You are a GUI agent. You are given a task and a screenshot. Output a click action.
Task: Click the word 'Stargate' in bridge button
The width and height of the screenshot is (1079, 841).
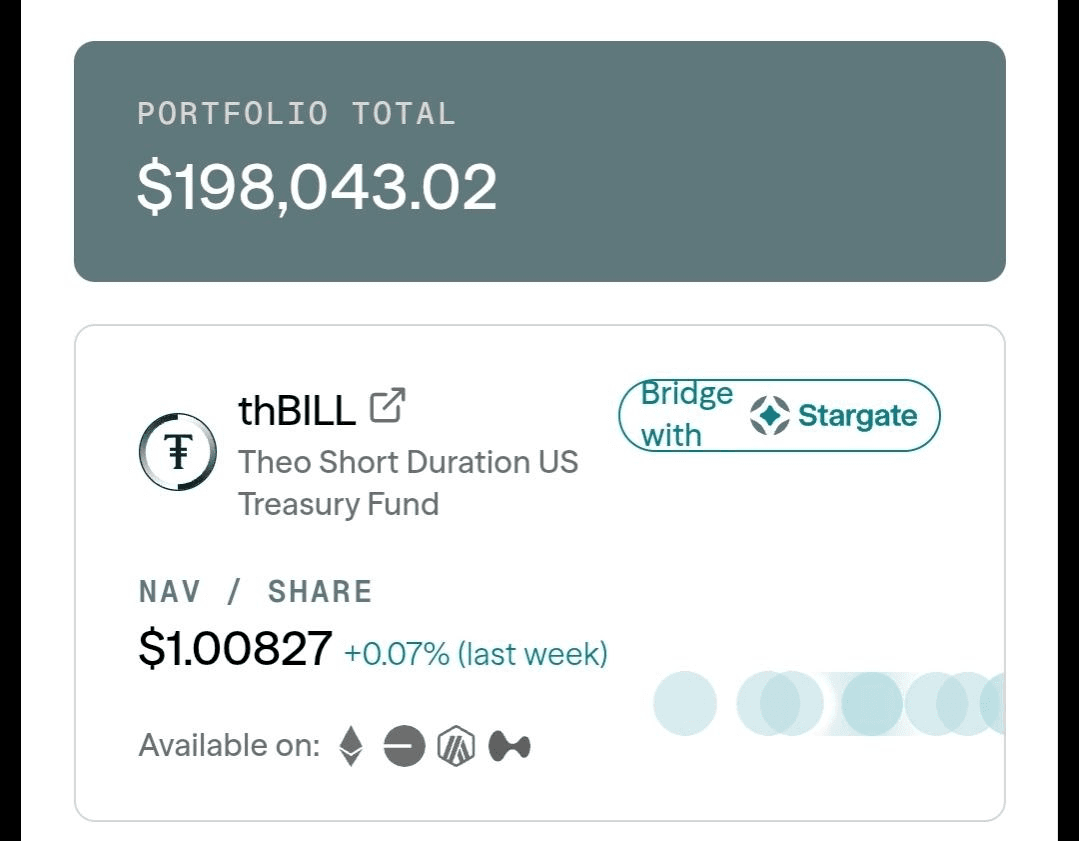coord(857,416)
